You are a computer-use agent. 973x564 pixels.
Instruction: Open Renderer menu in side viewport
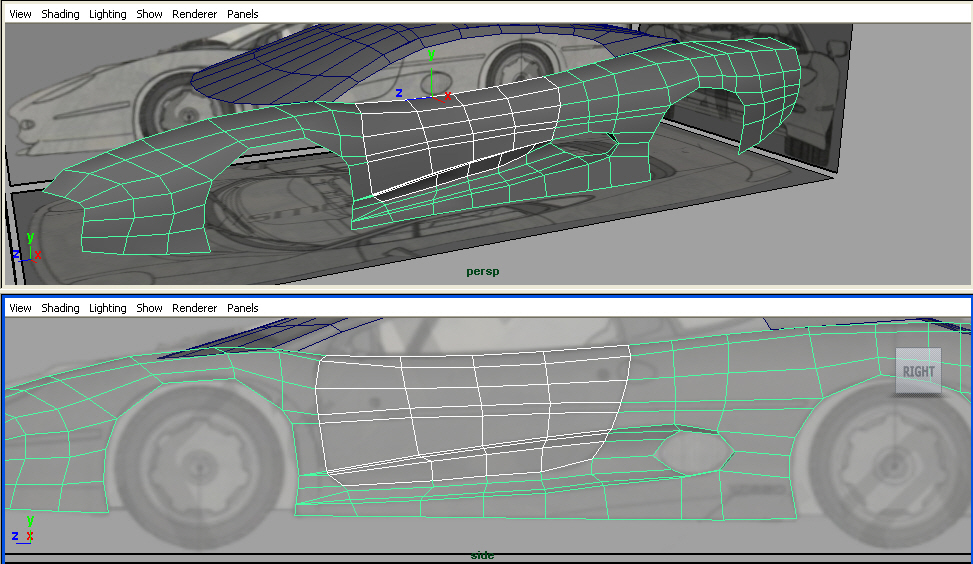(x=194, y=308)
